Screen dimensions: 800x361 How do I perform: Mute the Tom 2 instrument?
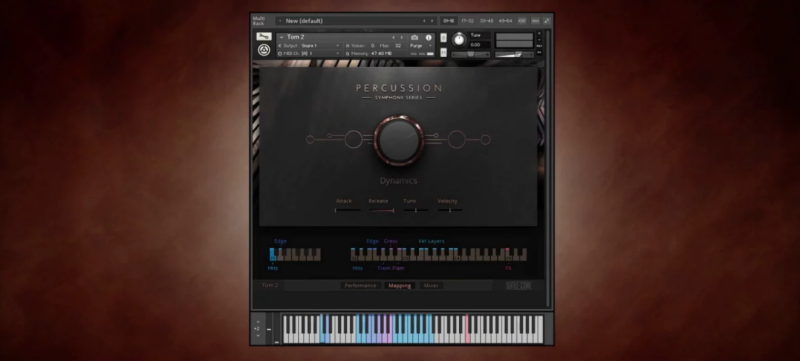coord(443,52)
